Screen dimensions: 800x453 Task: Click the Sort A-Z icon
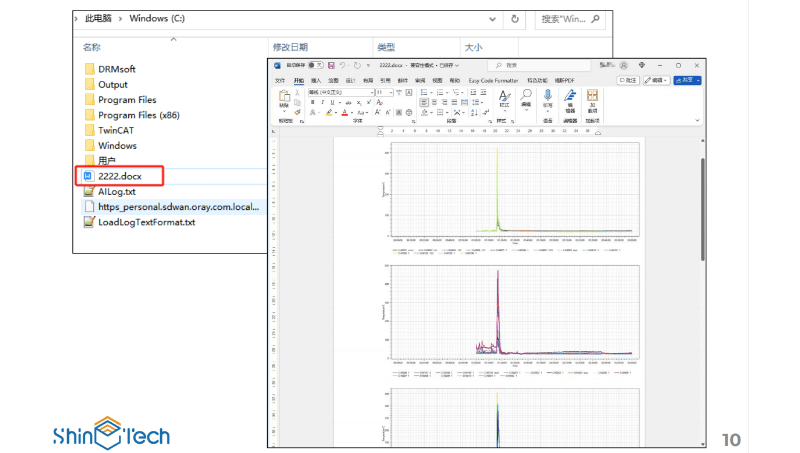coord(474,112)
